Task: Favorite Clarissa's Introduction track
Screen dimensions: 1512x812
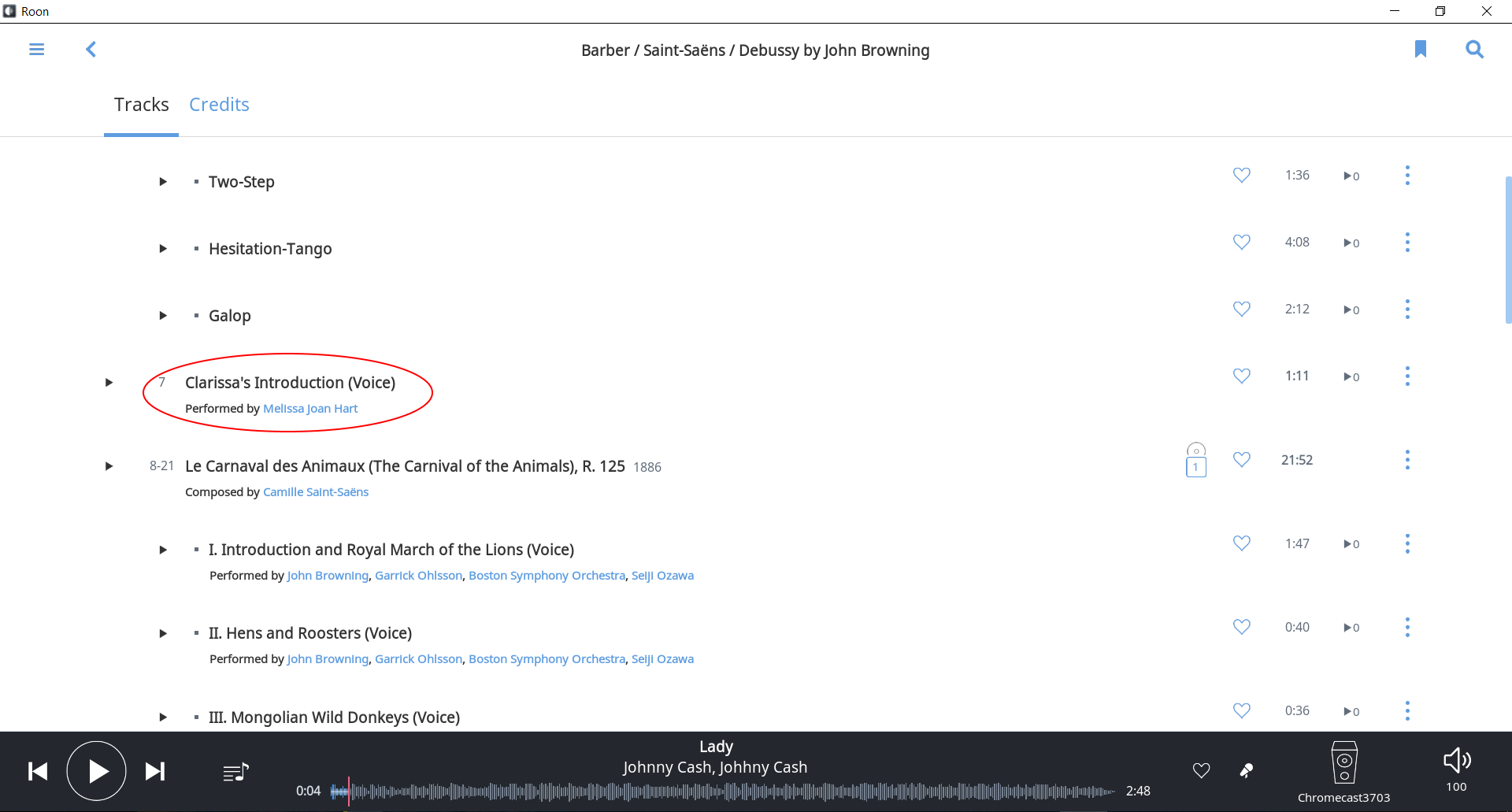Action: coord(1242,376)
